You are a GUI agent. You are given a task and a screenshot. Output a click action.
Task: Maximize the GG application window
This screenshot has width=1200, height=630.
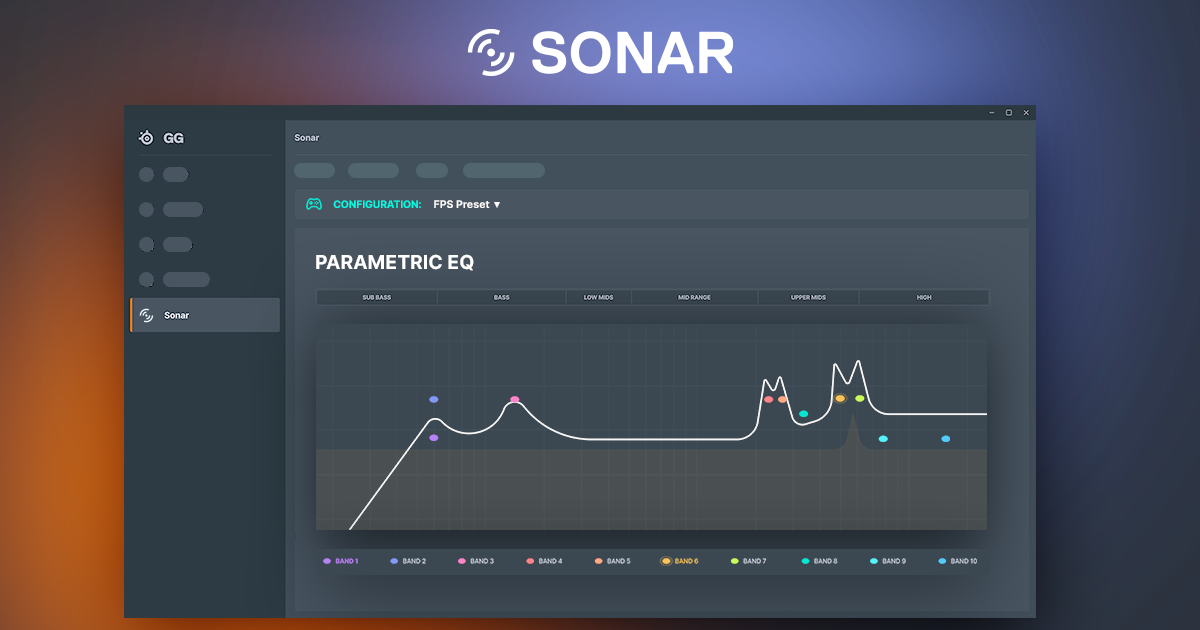(1008, 113)
